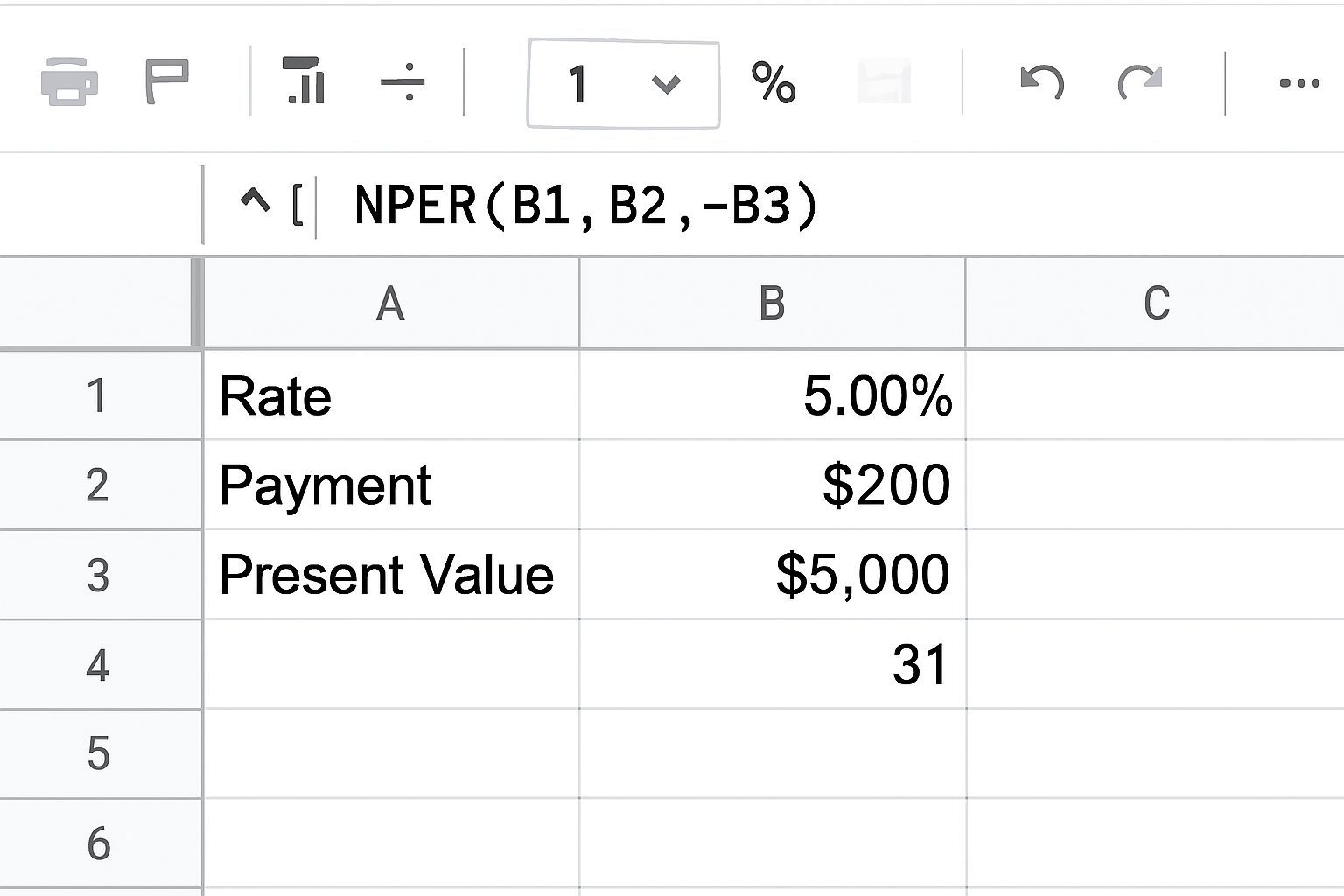Select column B header

772,304
